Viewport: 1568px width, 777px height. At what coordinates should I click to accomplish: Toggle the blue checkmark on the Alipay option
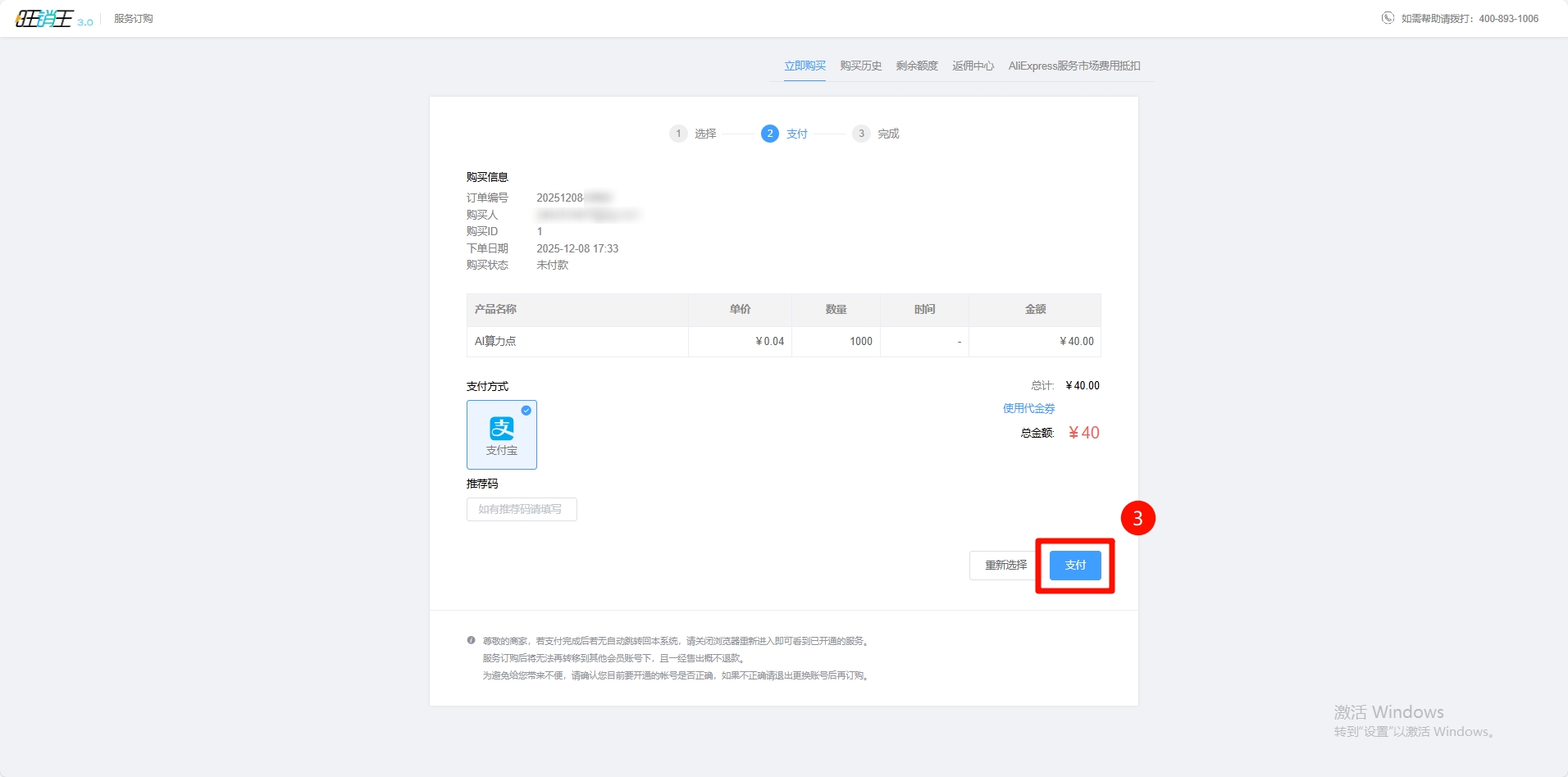tap(526, 411)
